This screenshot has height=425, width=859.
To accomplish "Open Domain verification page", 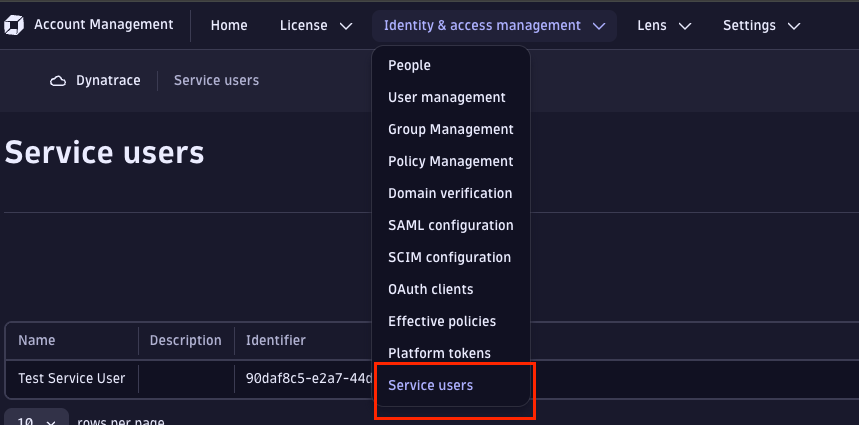I will point(449,193).
